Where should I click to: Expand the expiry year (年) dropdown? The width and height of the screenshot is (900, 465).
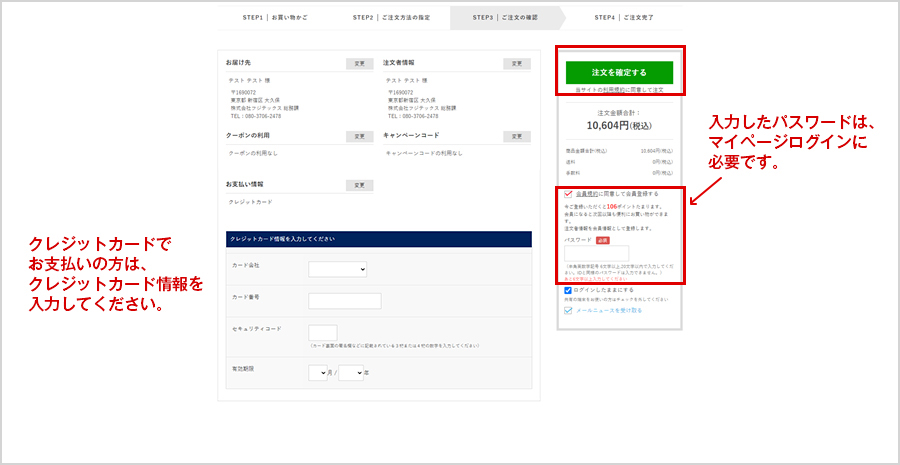tap(350, 373)
